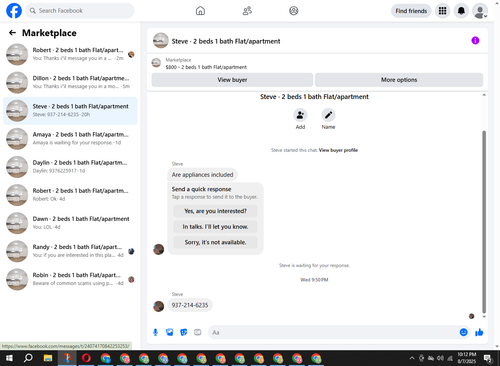Click the choose sticker icon
Image resolution: width=500 pixels, height=366 pixels.
pyautogui.click(x=184, y=332)
